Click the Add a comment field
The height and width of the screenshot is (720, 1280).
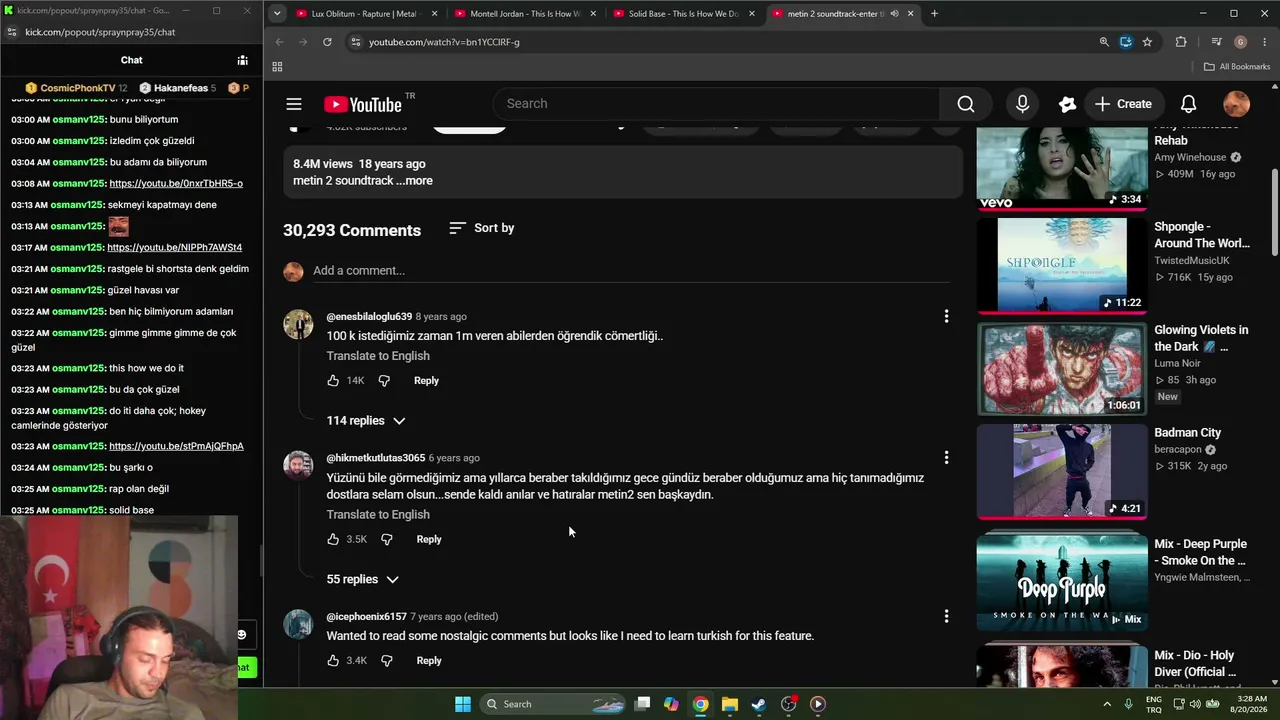[x=631, y=271]
